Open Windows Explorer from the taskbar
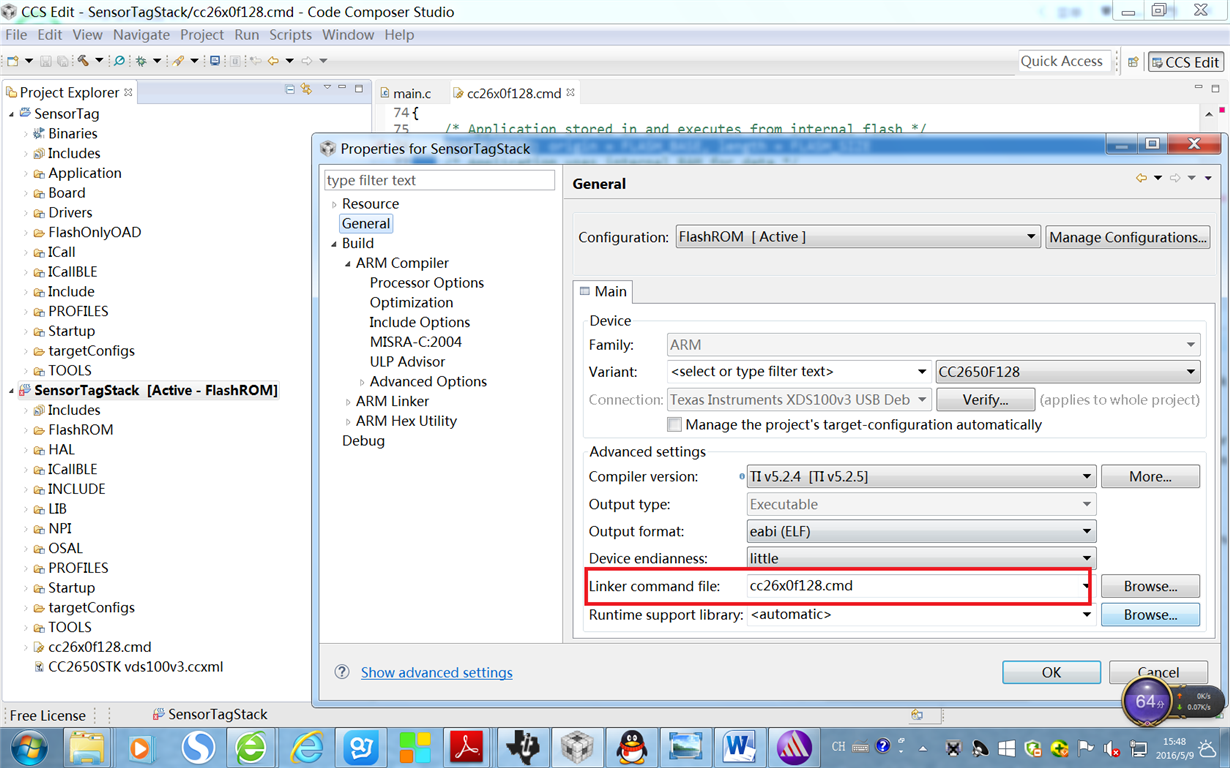The height and width of the screenshot is (768, 1230). 87,747
